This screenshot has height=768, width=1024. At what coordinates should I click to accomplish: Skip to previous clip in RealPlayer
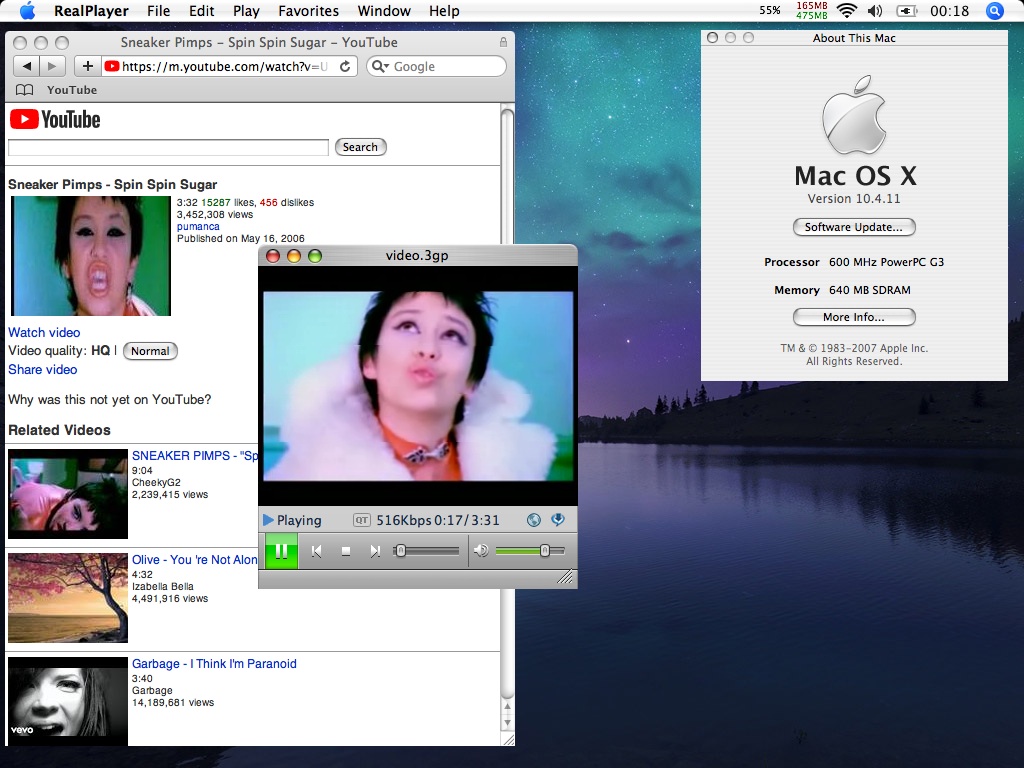(317, 551)
